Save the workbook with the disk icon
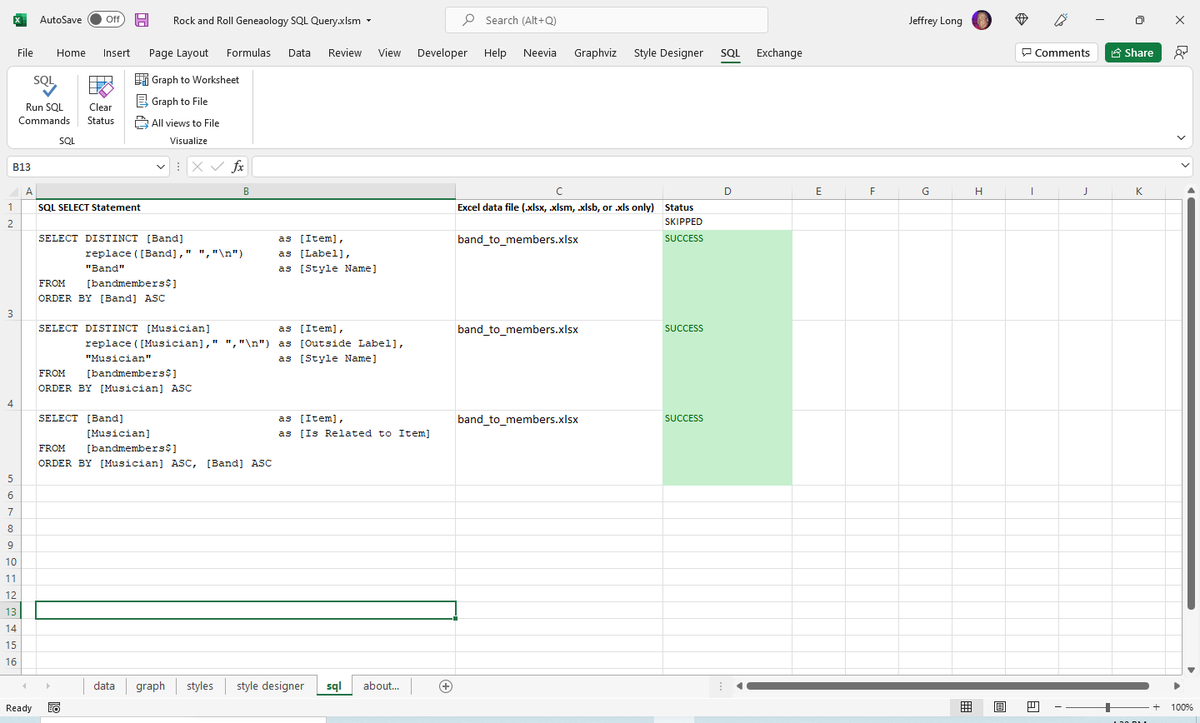1200x723 pixels. click(x=142, y=20)
